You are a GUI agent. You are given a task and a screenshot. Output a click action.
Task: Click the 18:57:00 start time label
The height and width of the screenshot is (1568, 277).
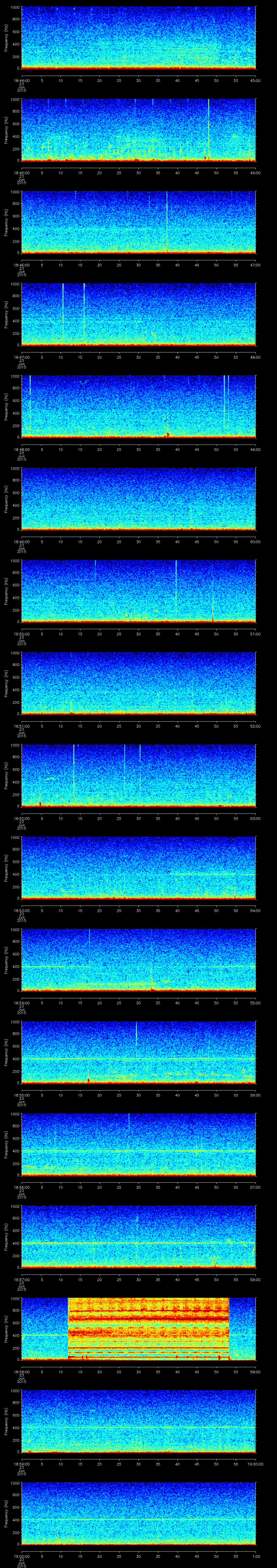(x=21, y=1279)
